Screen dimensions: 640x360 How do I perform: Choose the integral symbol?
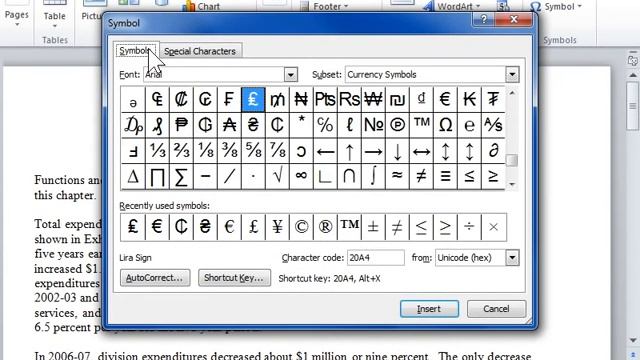tap(373, 176)
